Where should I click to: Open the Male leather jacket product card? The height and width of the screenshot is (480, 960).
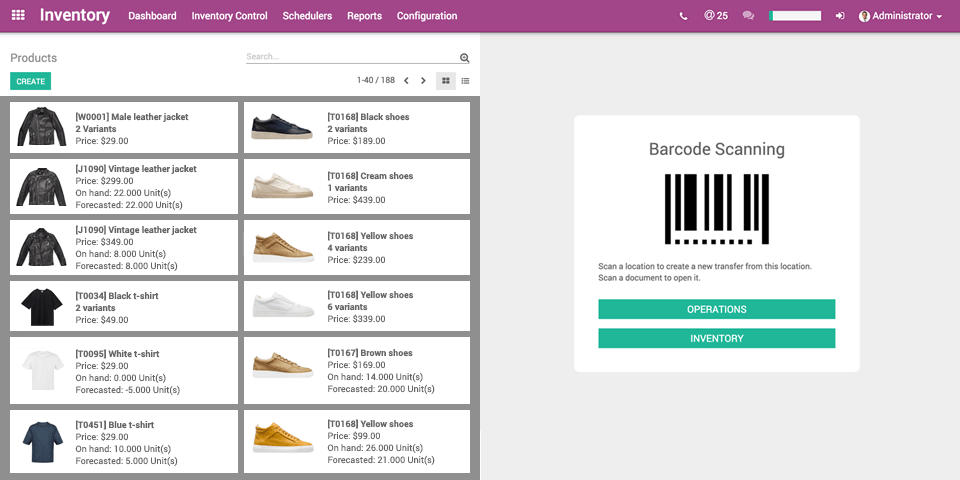(124, 128)
